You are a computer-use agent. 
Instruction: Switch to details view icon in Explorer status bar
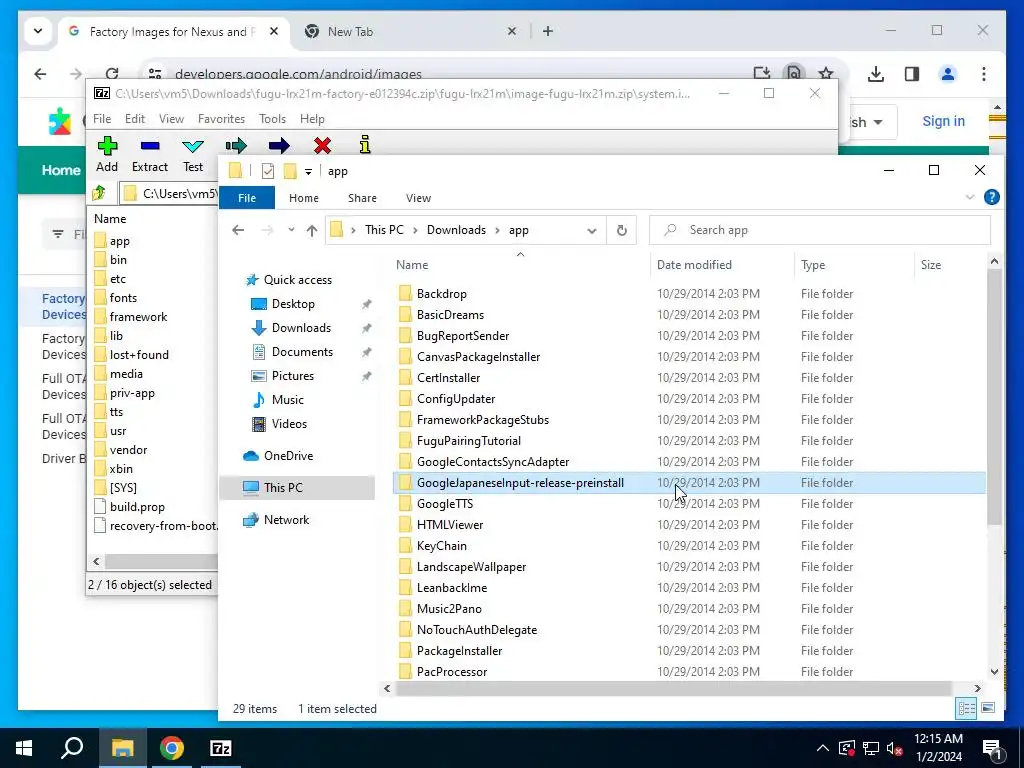(x=966, y=708)
